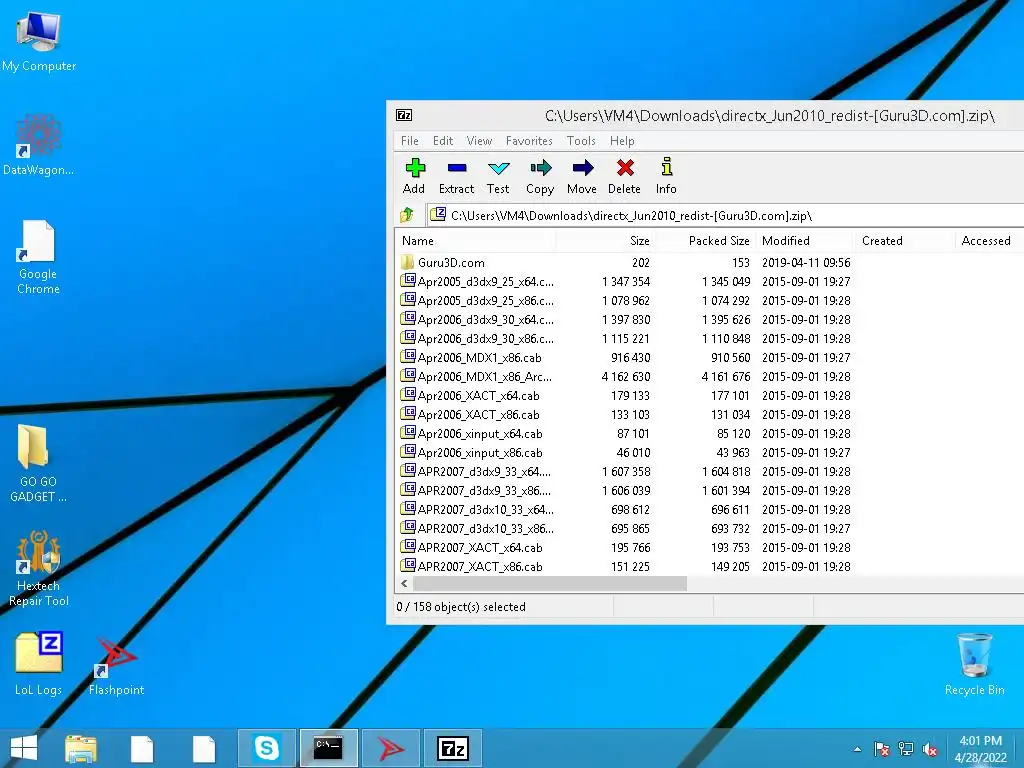The width and height of the screenshot is (1024, 768).
Task: Open the Help menu
Action: point(622,141)
